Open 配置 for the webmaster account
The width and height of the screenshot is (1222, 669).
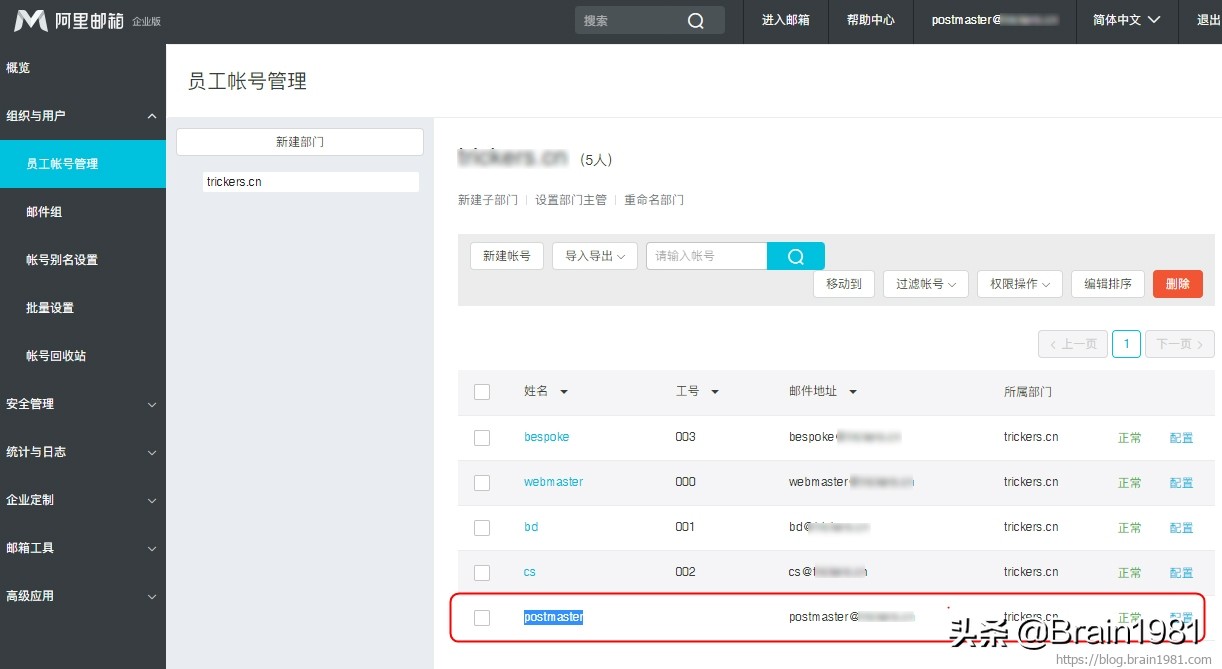(1181, 482)
